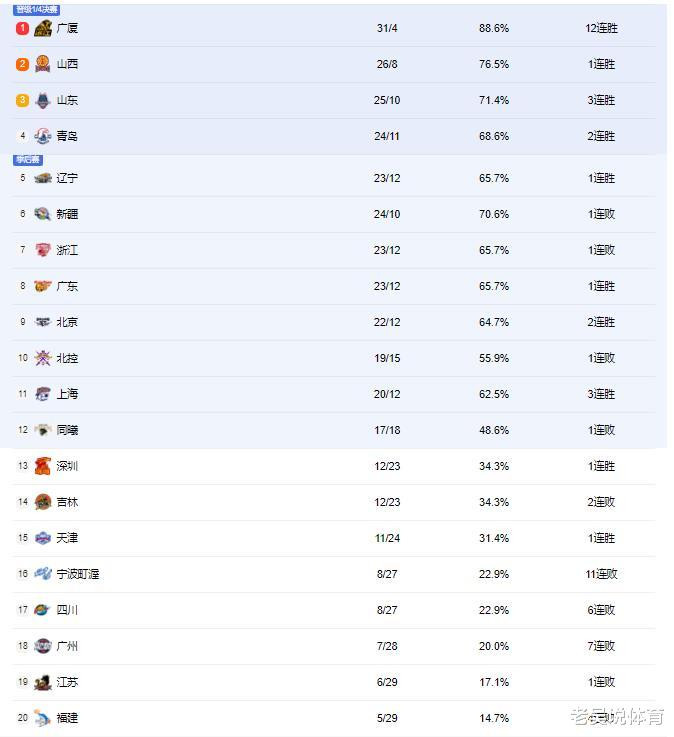This screenshot has width=674, height=737.
Task: Click the 11连败 streak for 宁波町渥
Action: (x=602, y=575)
